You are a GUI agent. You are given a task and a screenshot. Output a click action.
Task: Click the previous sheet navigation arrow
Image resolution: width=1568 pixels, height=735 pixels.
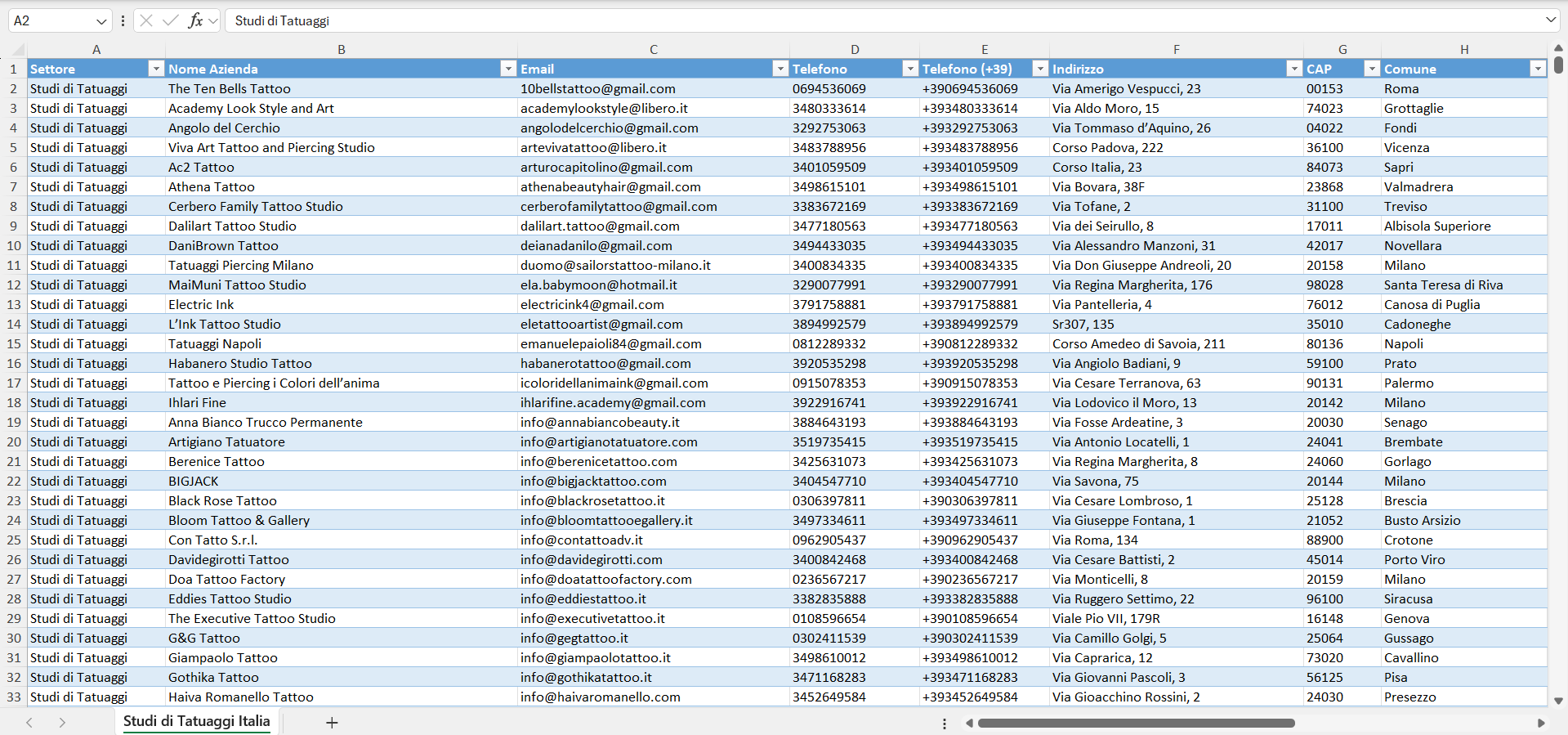pyautogui.click(x=29, y=723)
